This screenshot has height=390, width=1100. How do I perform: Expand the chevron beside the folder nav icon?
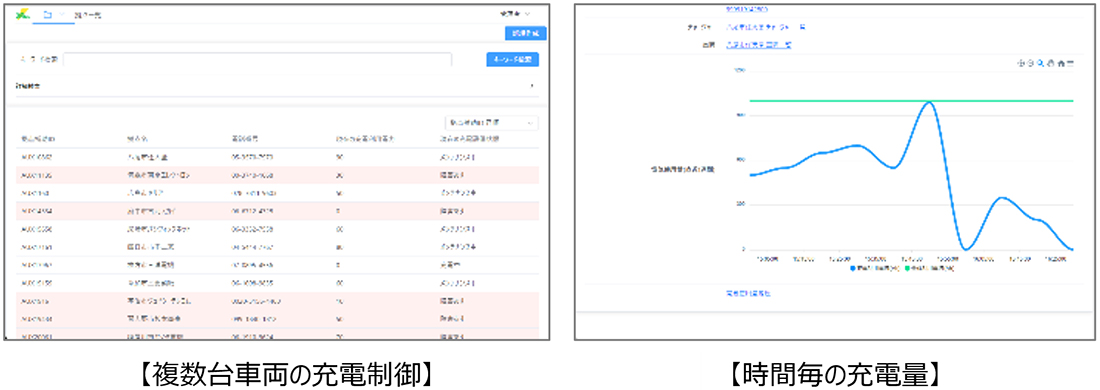point(62,14)
